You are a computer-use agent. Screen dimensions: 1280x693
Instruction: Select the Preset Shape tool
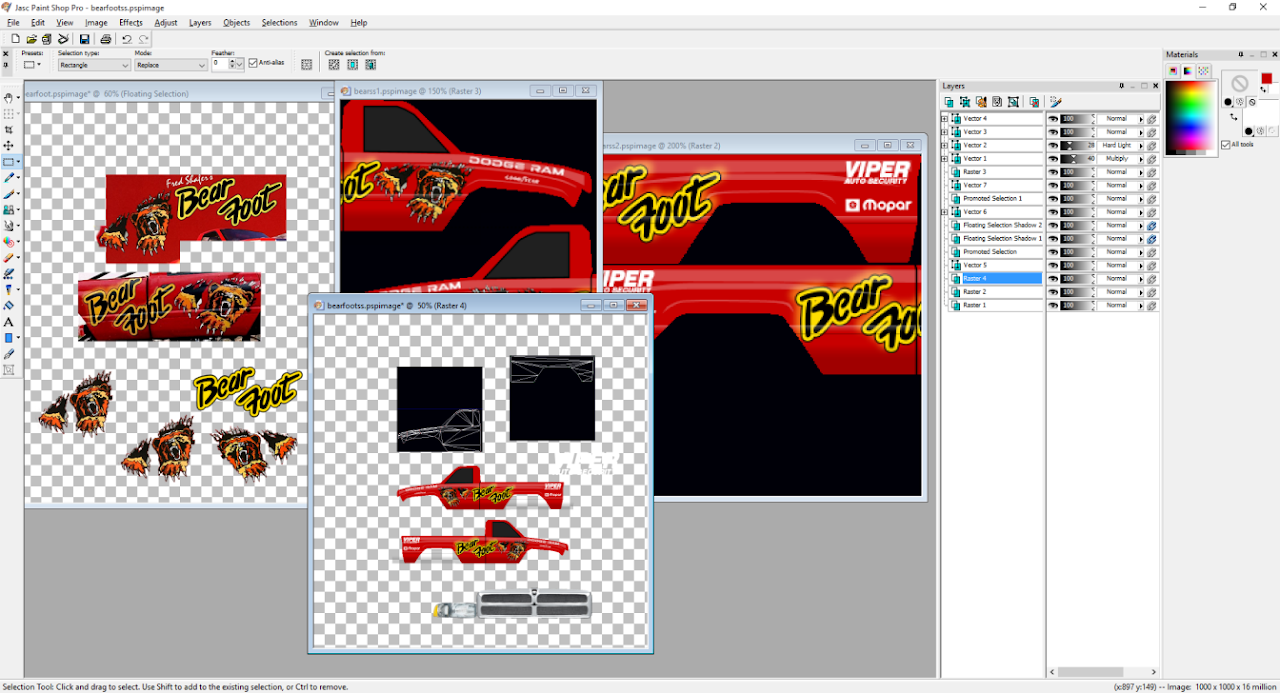tap(9, 338)
